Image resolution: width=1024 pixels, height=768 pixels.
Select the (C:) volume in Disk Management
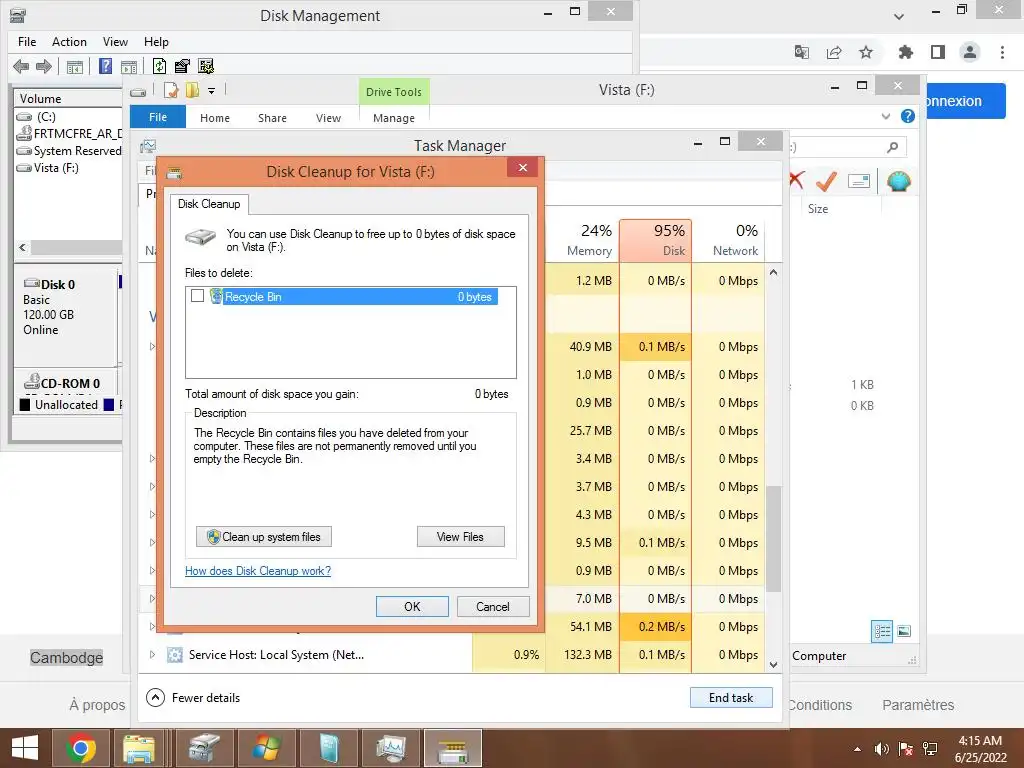click(37, 117)
